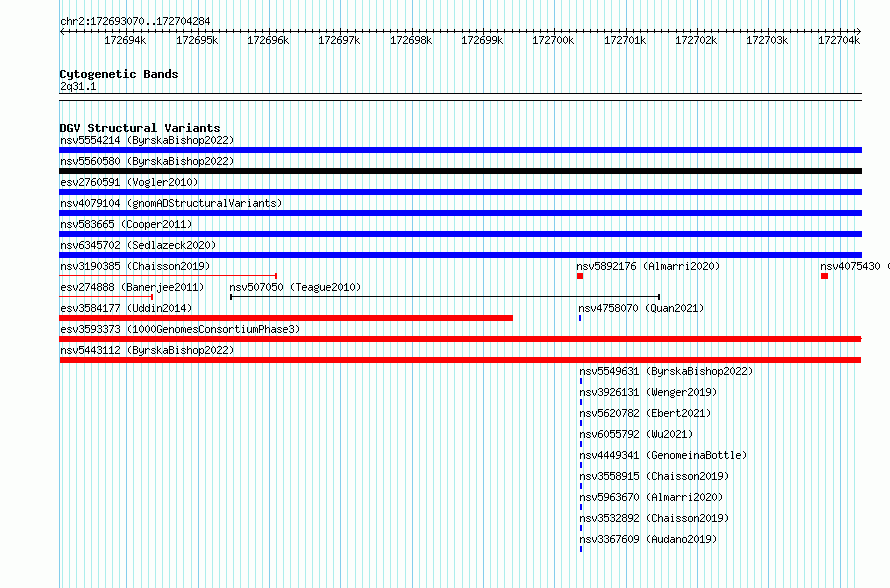Open nsv3926131 (Wenger2019) variant

[x=648, y=392]
